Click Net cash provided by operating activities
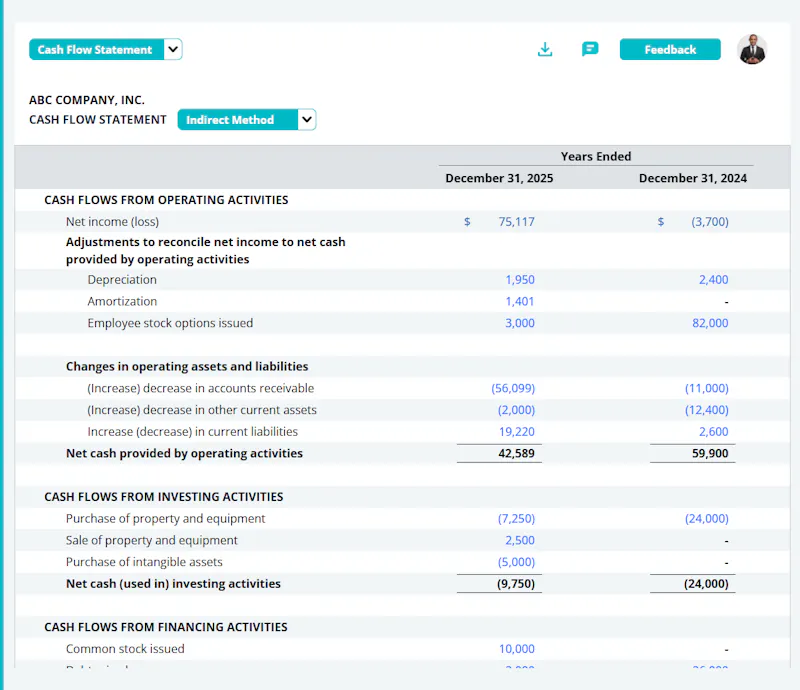Screen dimensions: 800x690 coord(184,453)
